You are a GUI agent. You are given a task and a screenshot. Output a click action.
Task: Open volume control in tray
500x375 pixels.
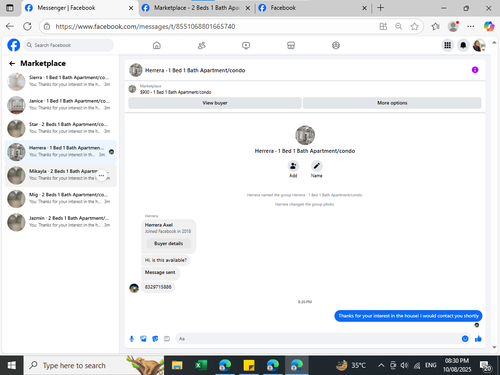click(404, 366)
